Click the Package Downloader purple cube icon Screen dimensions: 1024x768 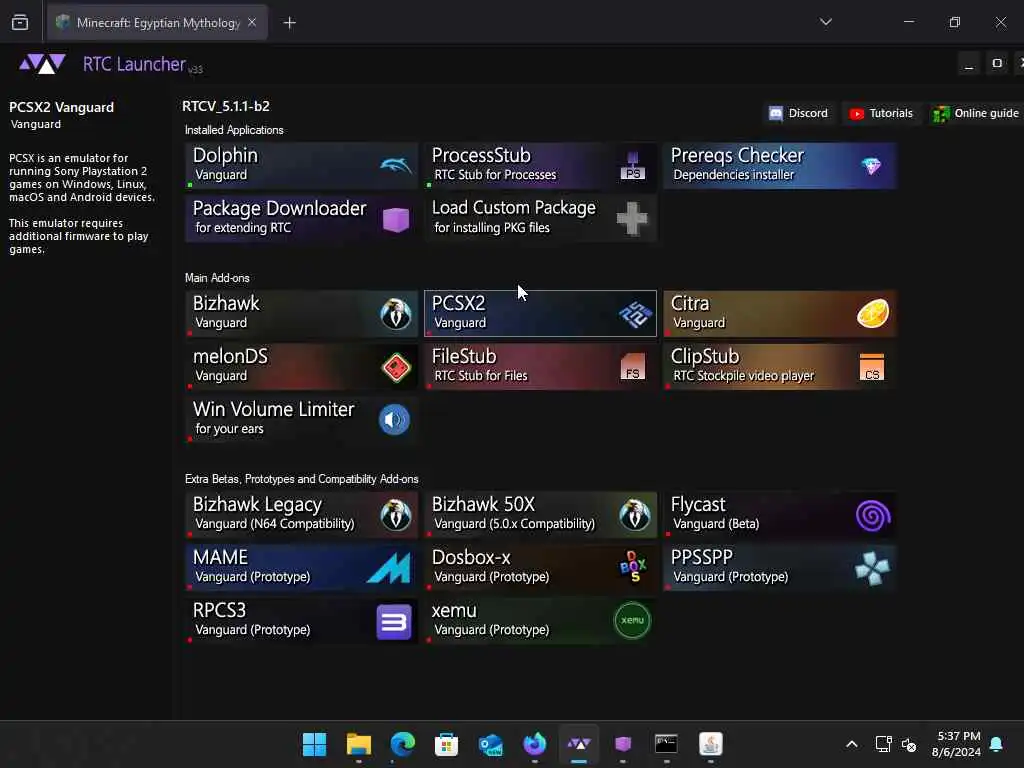(x=396, y=219)
